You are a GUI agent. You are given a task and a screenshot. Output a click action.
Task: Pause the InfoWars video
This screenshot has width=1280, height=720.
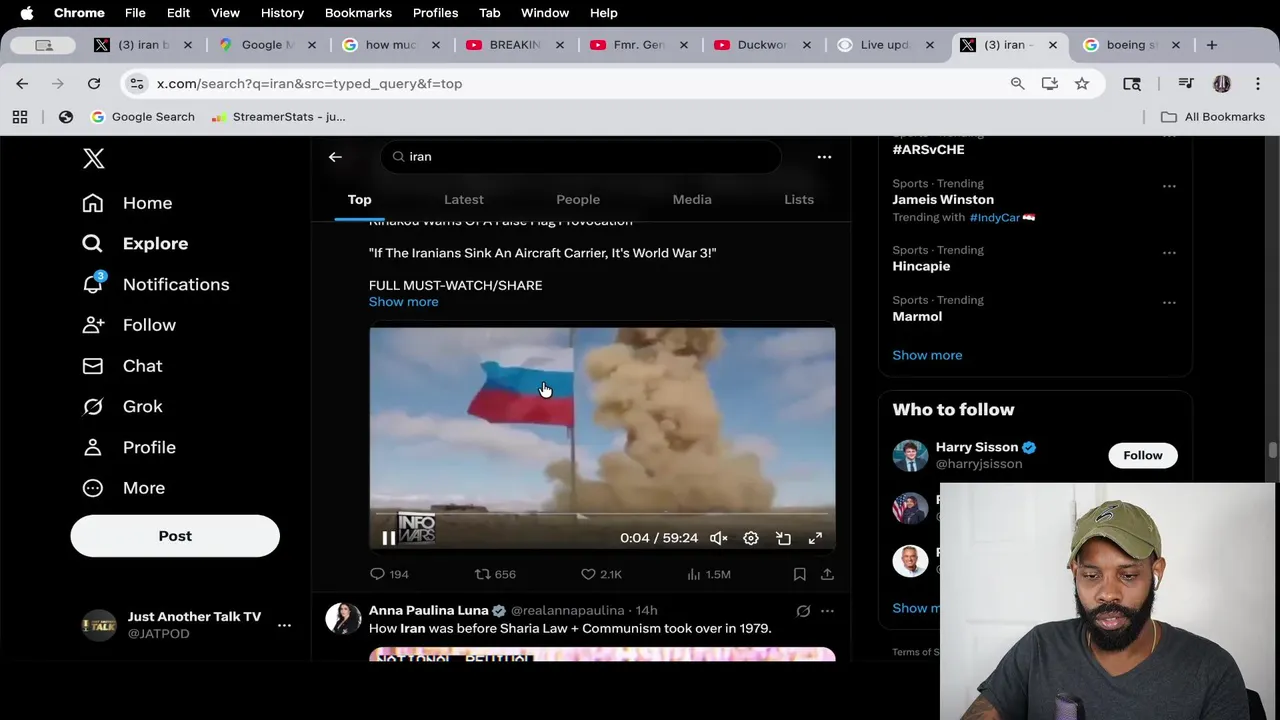(388, 538)
